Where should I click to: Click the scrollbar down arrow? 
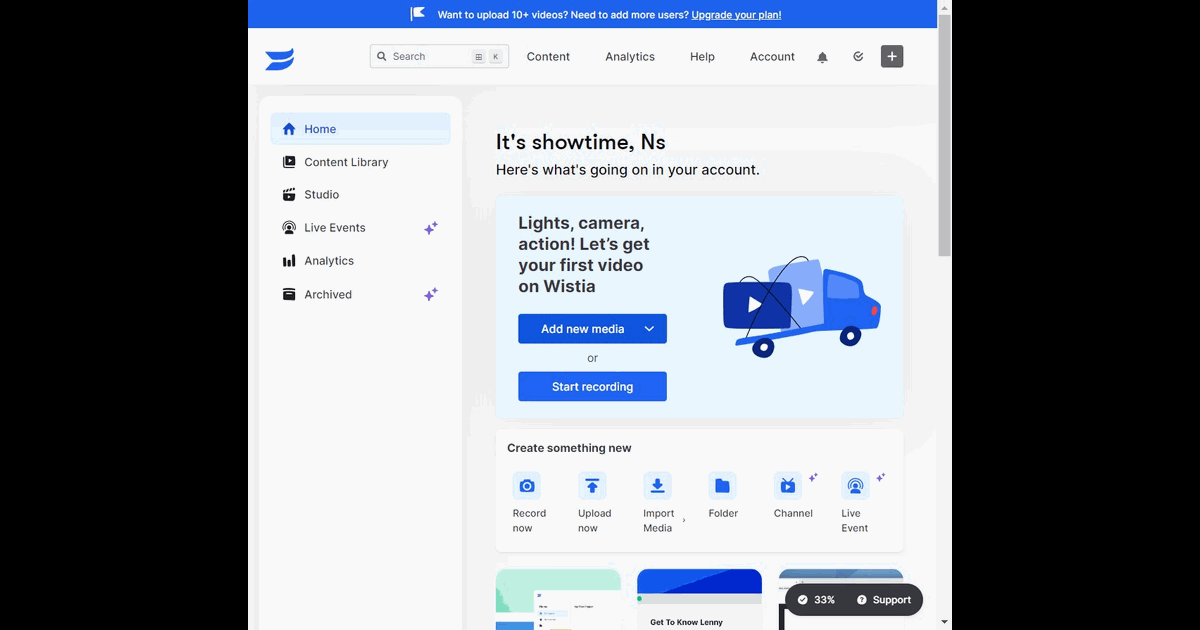[x=945, y=622]
